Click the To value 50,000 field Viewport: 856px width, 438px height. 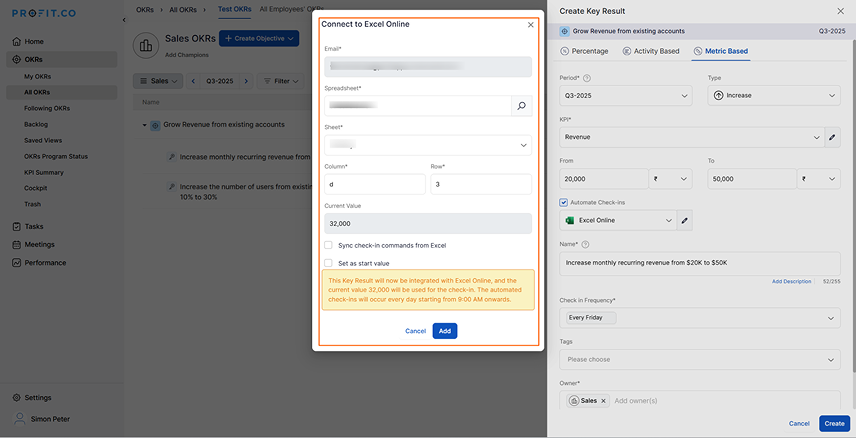(752, 179)
